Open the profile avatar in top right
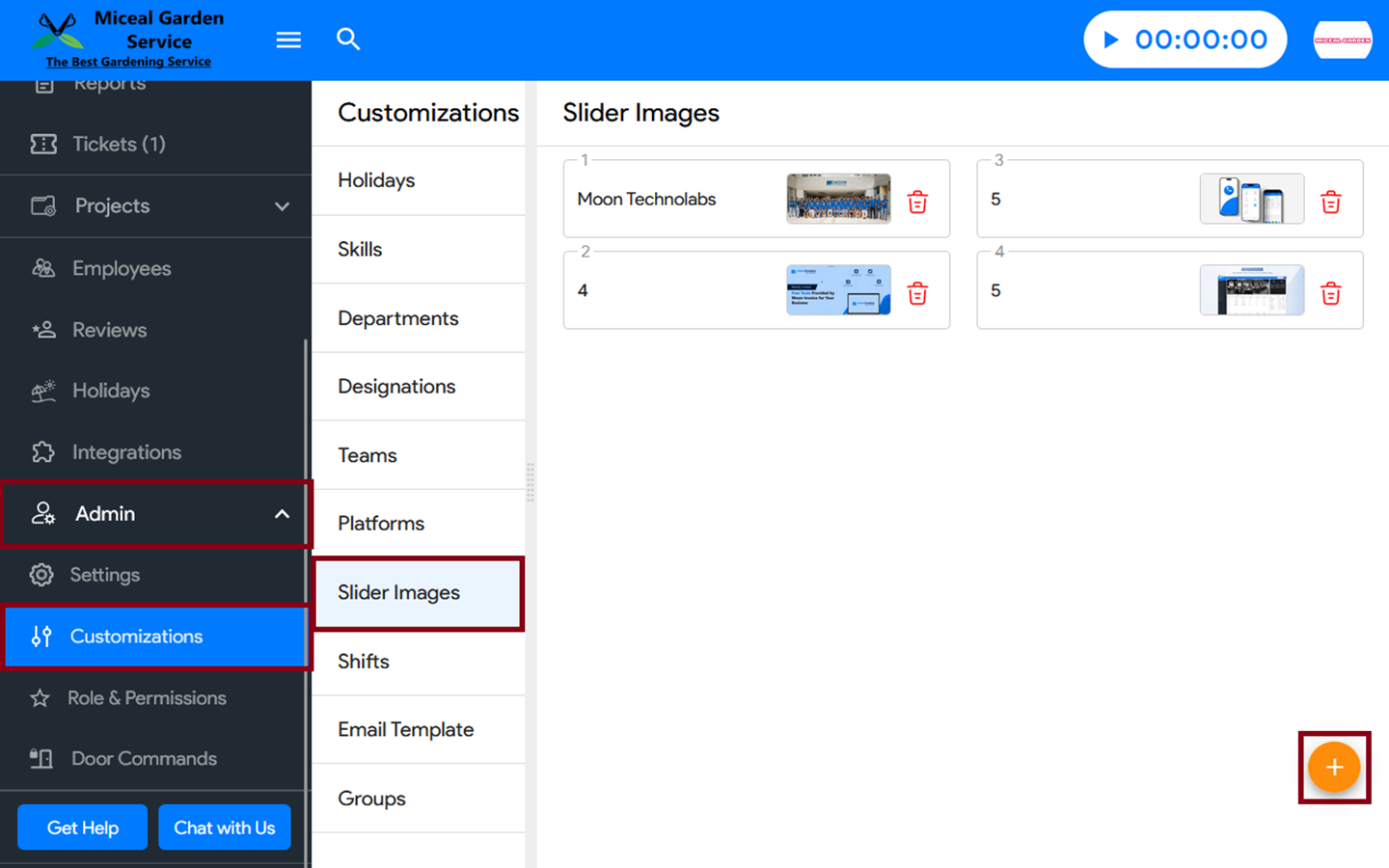This screenshot has width=1389, height=868. coord(1342,40)
